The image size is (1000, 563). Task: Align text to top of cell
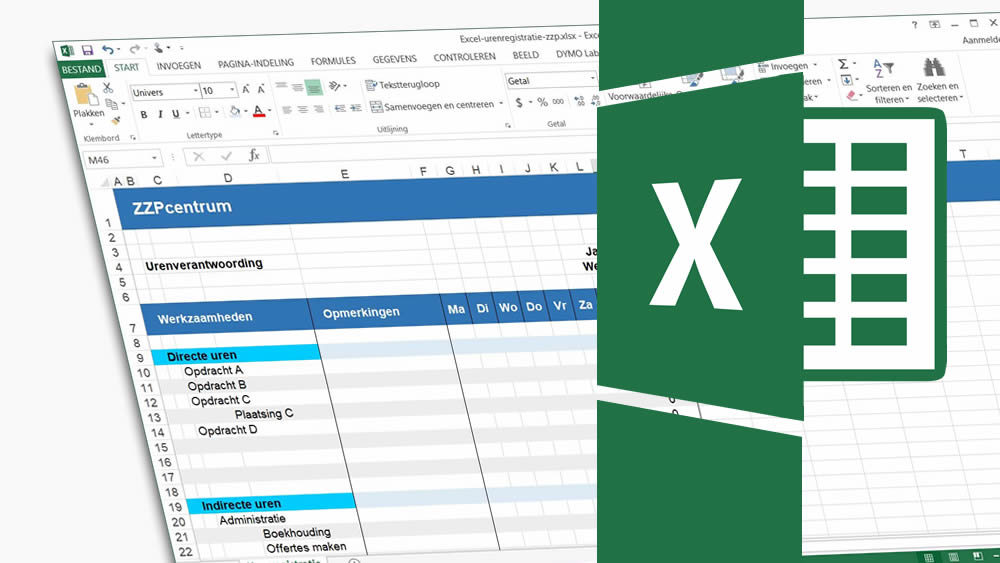click(281, 85)
